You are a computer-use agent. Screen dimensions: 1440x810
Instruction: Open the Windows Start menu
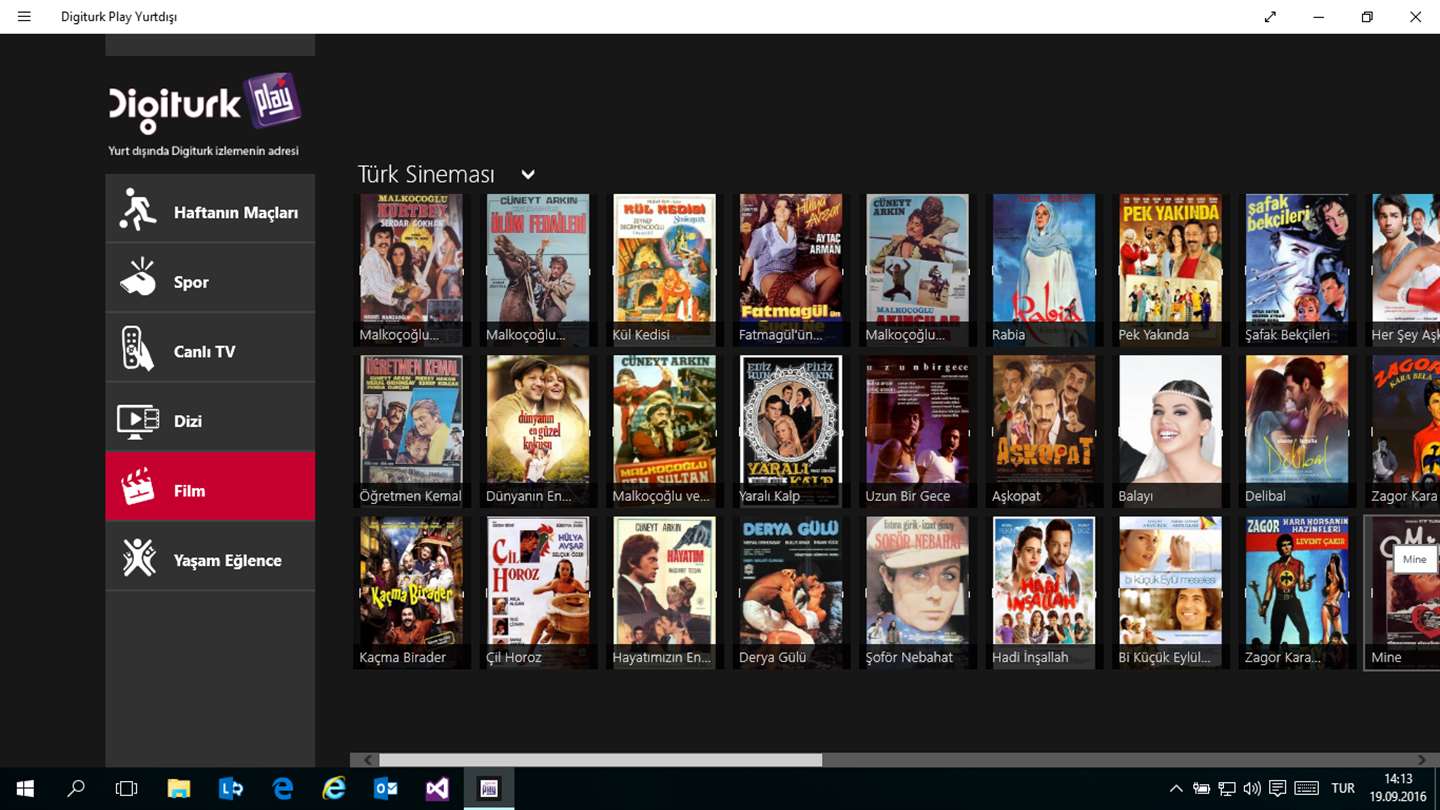pos(24,789)
